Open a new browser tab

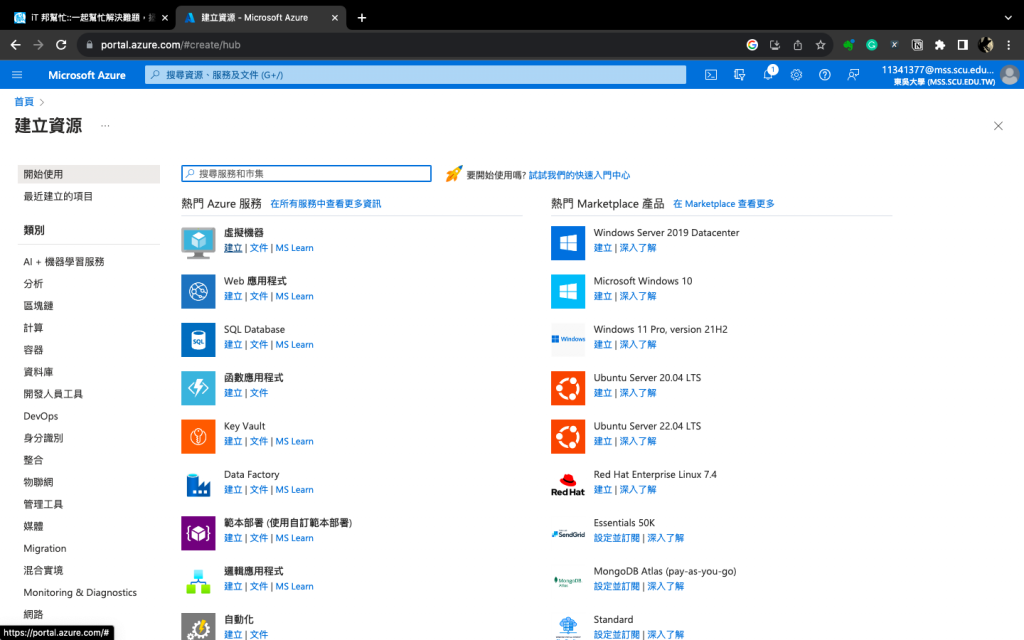tap(362, 18)
